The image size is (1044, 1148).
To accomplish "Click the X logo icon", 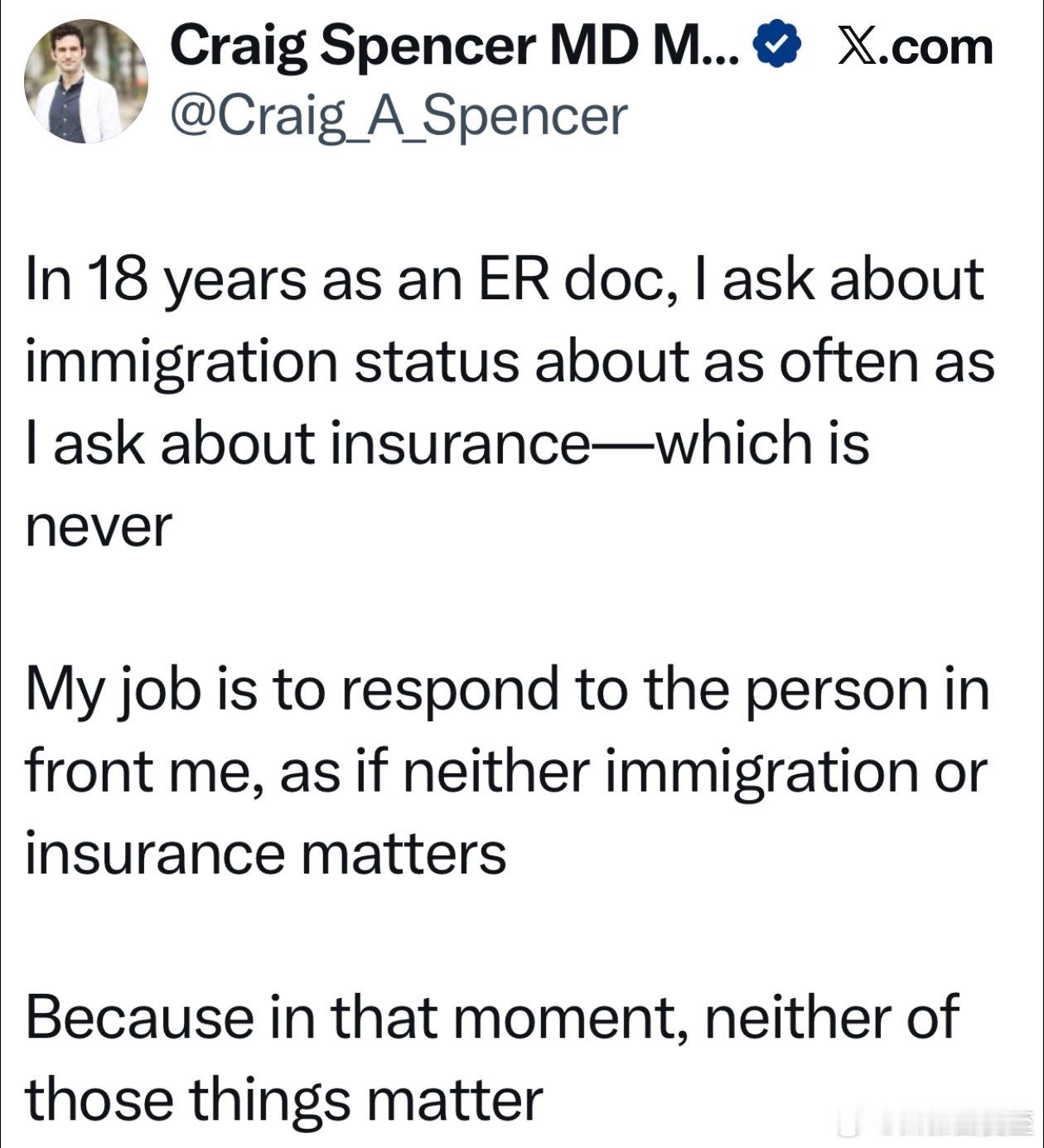I will pos(858,46).
